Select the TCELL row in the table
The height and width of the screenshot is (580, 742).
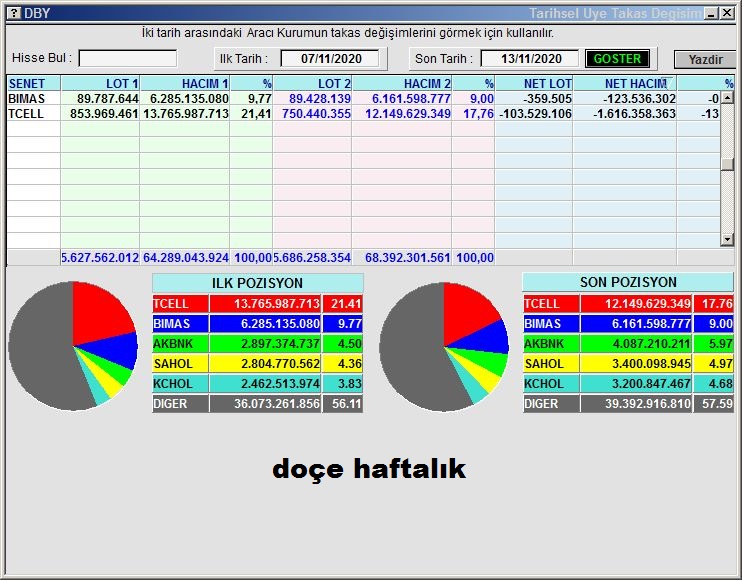[x=363, y=114]
